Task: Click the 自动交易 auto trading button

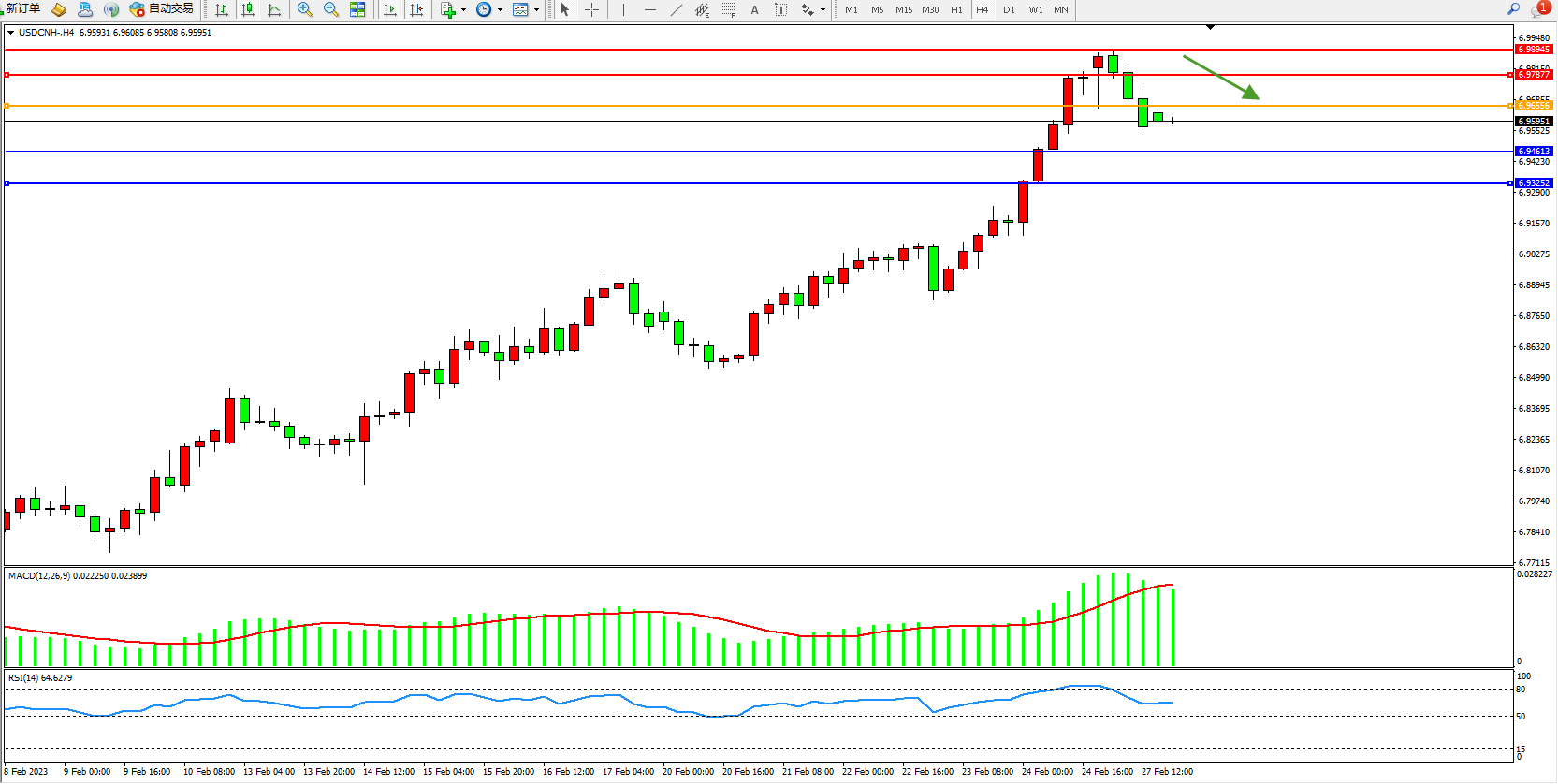Action: [x=162, y=8]
